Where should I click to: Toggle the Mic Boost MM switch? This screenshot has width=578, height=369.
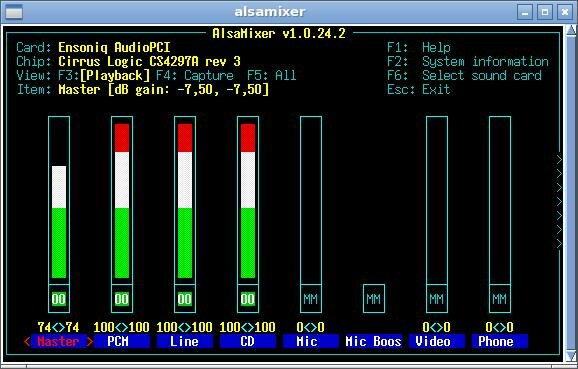click(x=374, y=299)
